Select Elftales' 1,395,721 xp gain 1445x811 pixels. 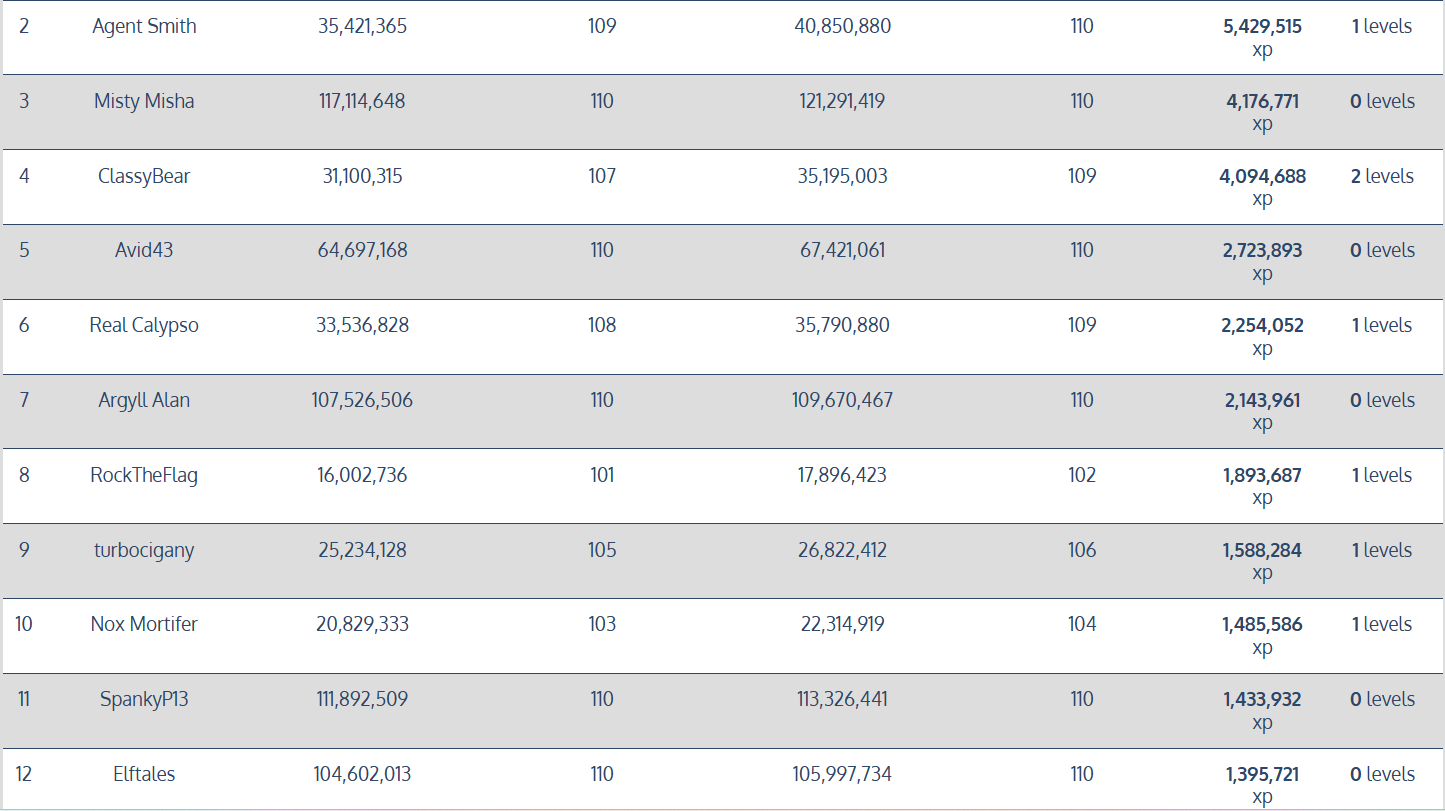click(1262, 774)
